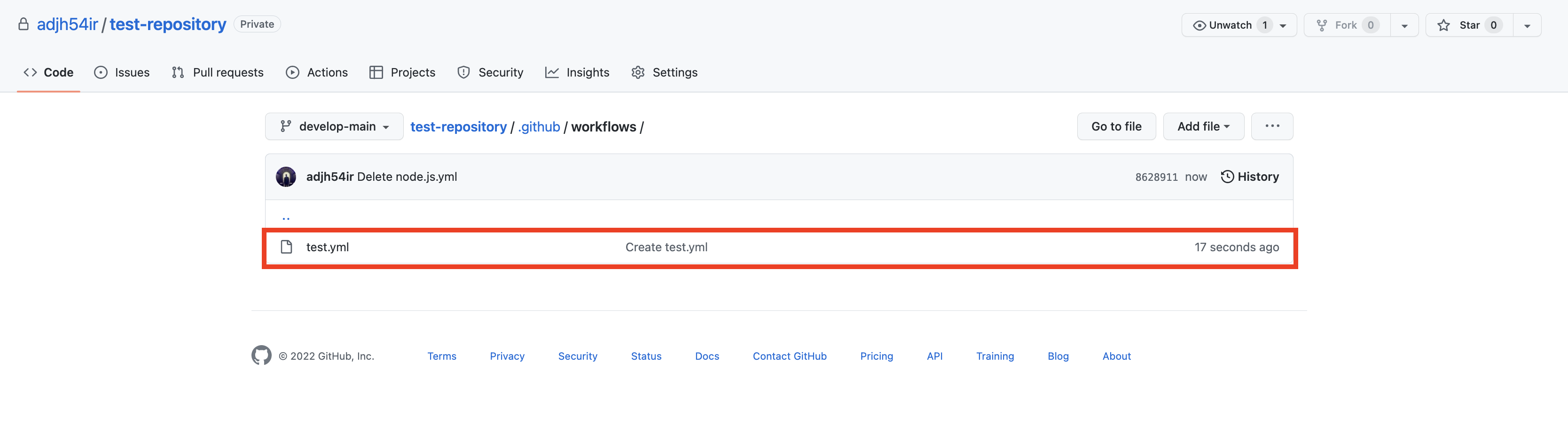The width and height of the screenshot is (1568, 448).
Task: Open the About footer link
Action: [1117, 356]
